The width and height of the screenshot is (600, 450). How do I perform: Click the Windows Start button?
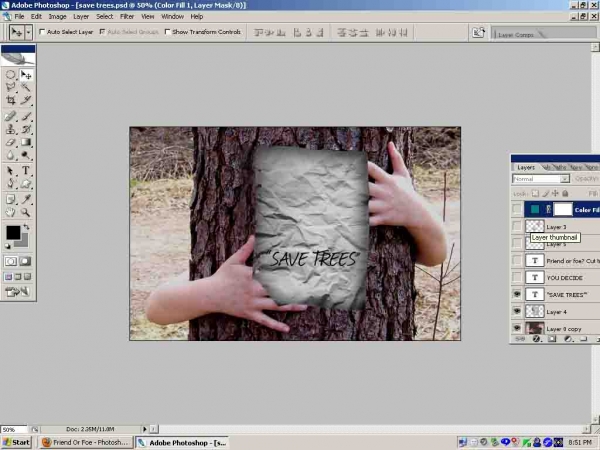(x=16, y=442)
